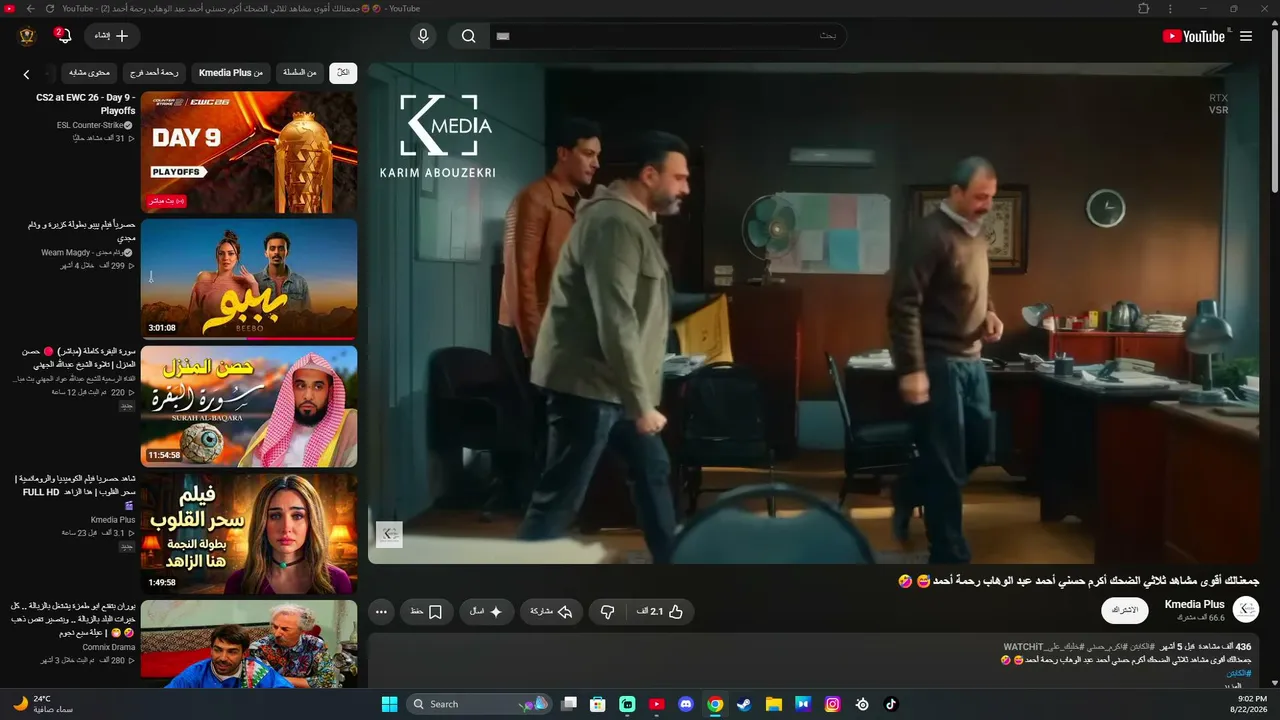Open the 'فيلم سحر القلوب' thumbnail
This screenshot has height=720, width=1280.
pos(249,533)
